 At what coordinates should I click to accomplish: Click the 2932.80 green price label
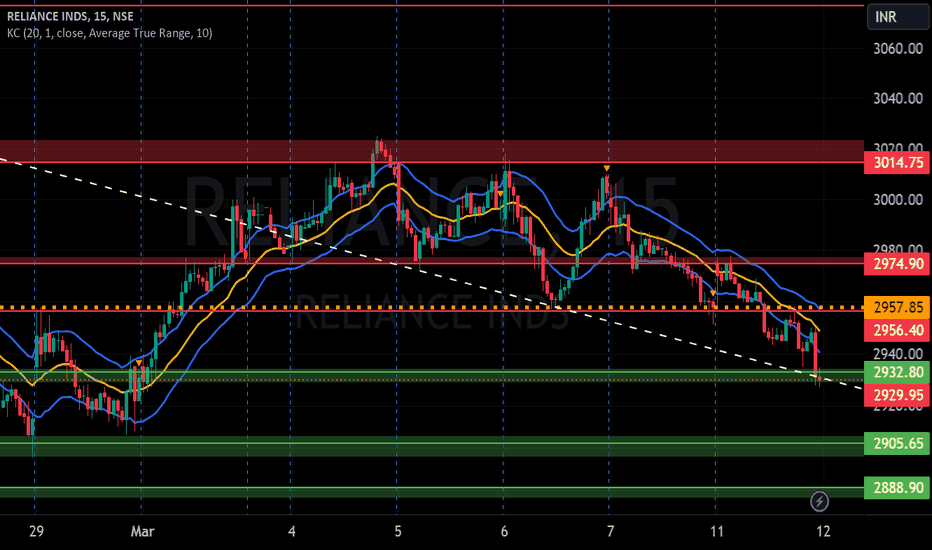(898, 372)
